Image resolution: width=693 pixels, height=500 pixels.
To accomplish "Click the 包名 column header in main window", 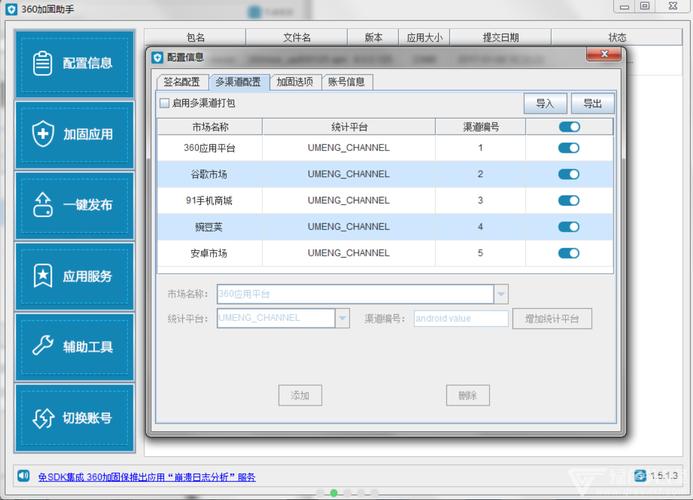I will (x=195, y=38).
